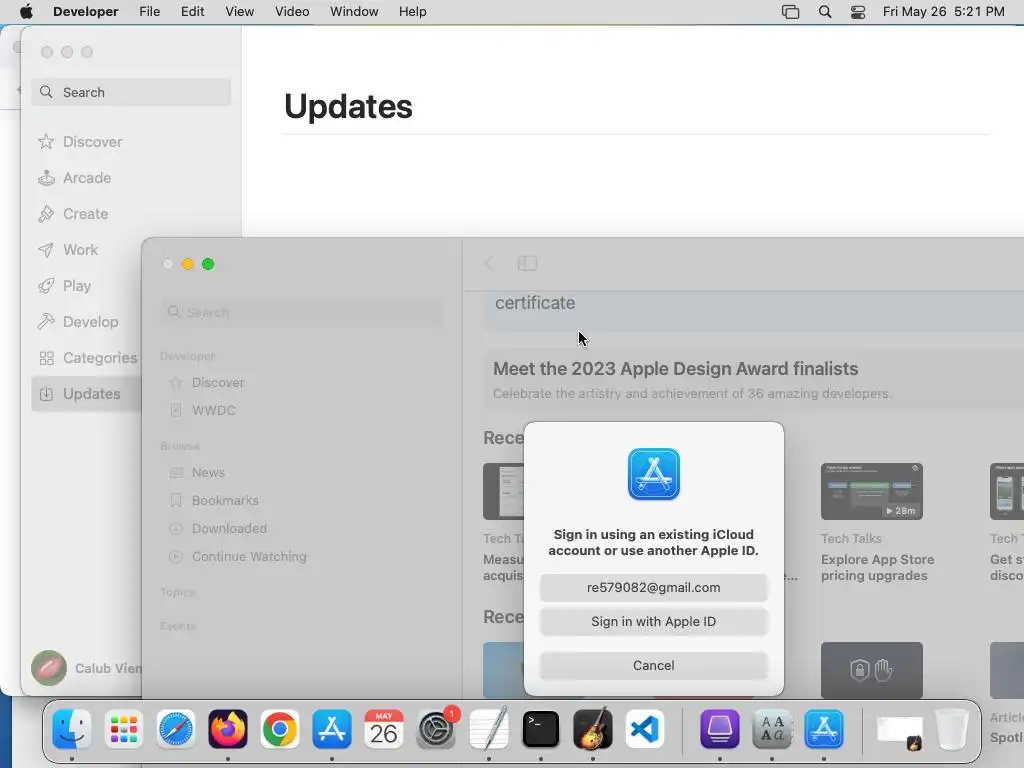Expand Events section in Developer sidebar
The height and width of the screenshot is (768, 1024).
tap(178, 626)
